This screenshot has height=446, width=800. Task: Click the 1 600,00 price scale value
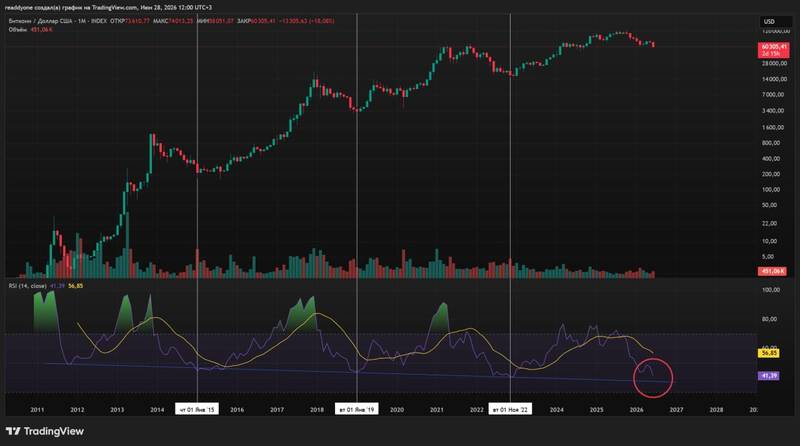[x=773, y=128]
